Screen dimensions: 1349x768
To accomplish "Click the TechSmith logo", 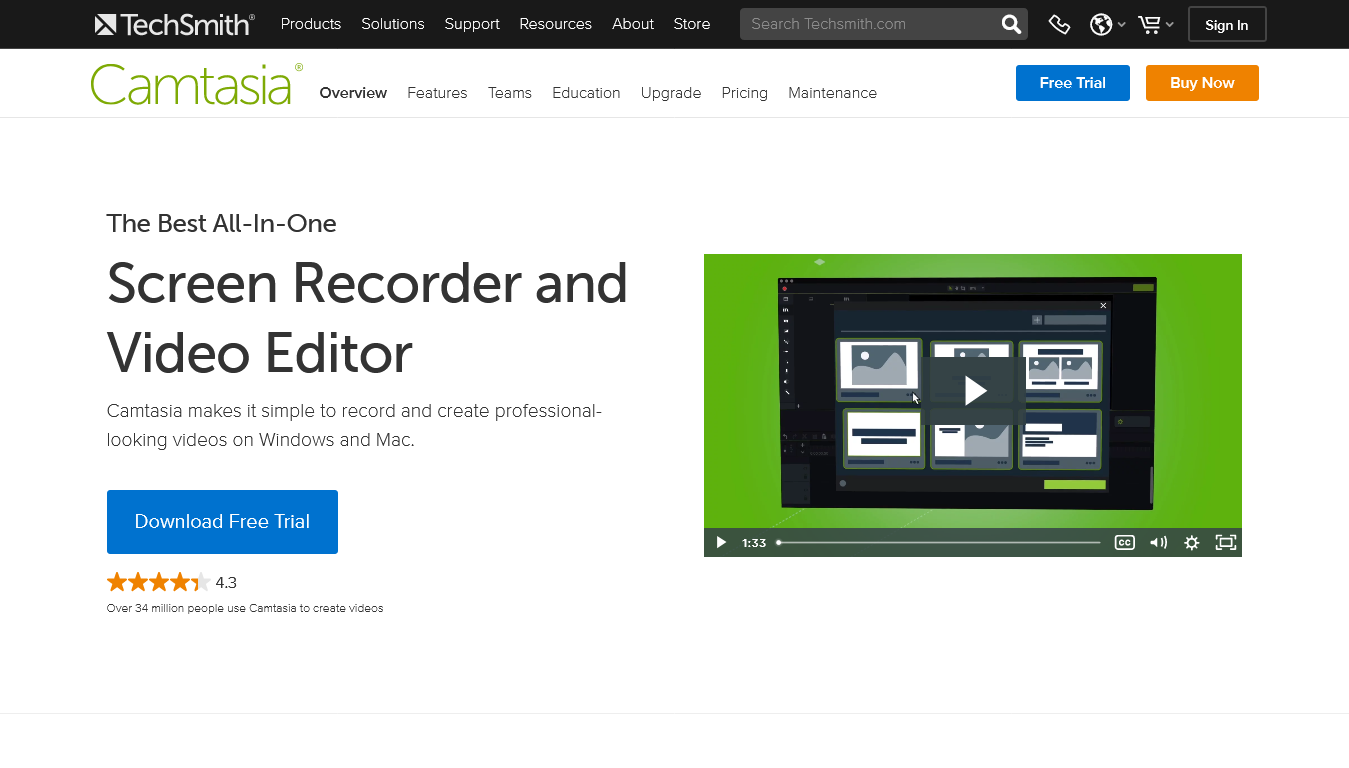I will [174, 24].
